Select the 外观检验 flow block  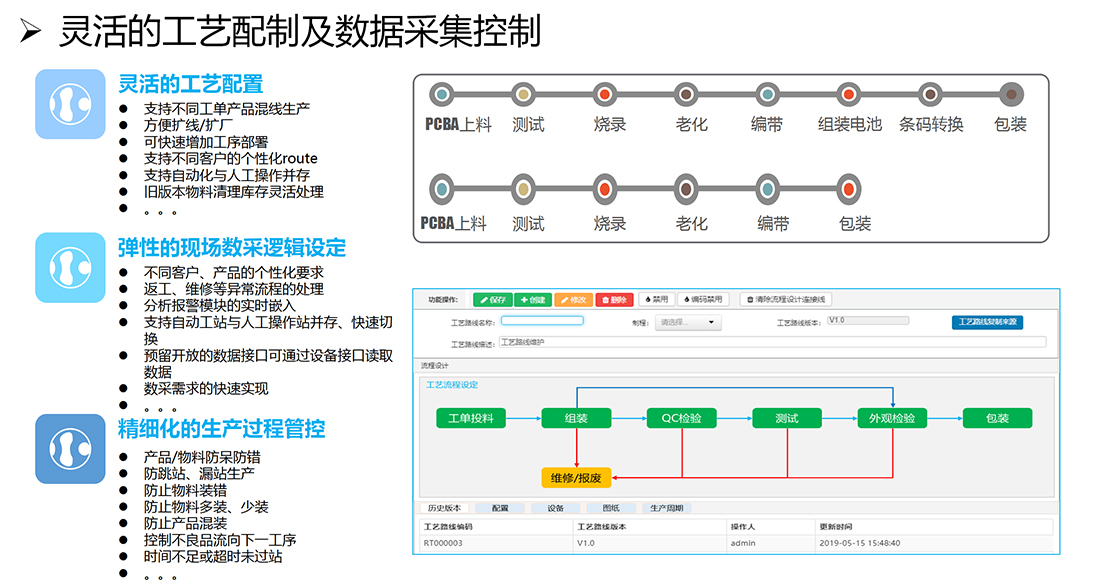click(892, 418)
